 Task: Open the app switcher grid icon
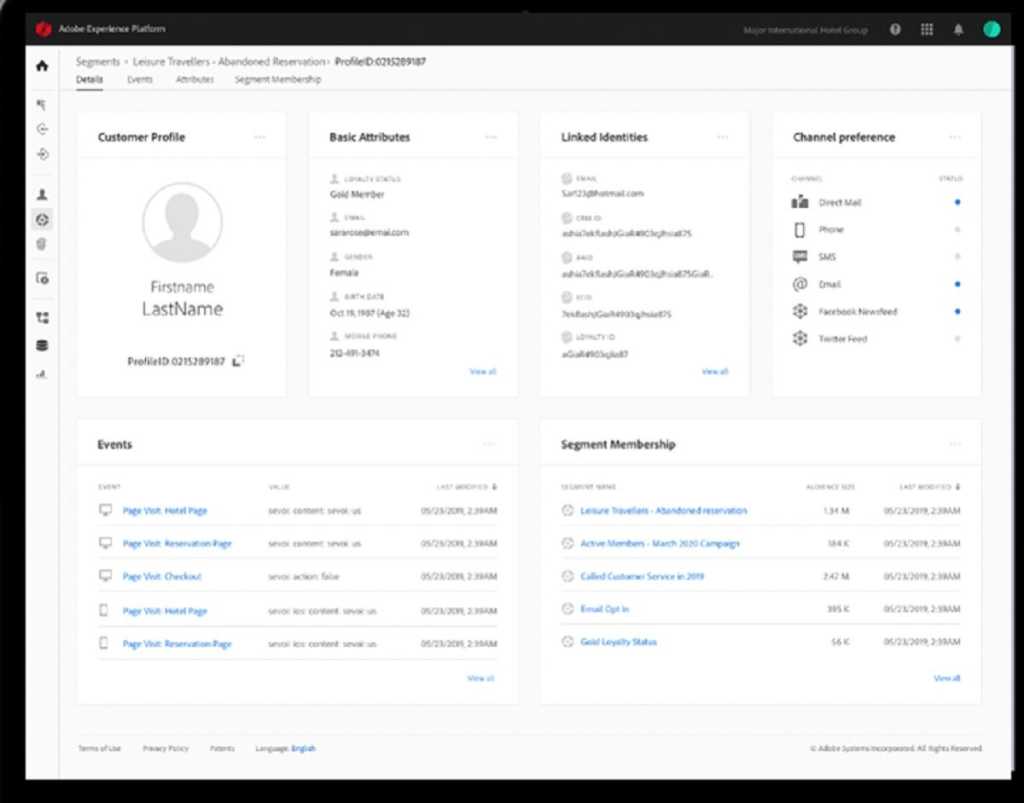coord(927,29)
